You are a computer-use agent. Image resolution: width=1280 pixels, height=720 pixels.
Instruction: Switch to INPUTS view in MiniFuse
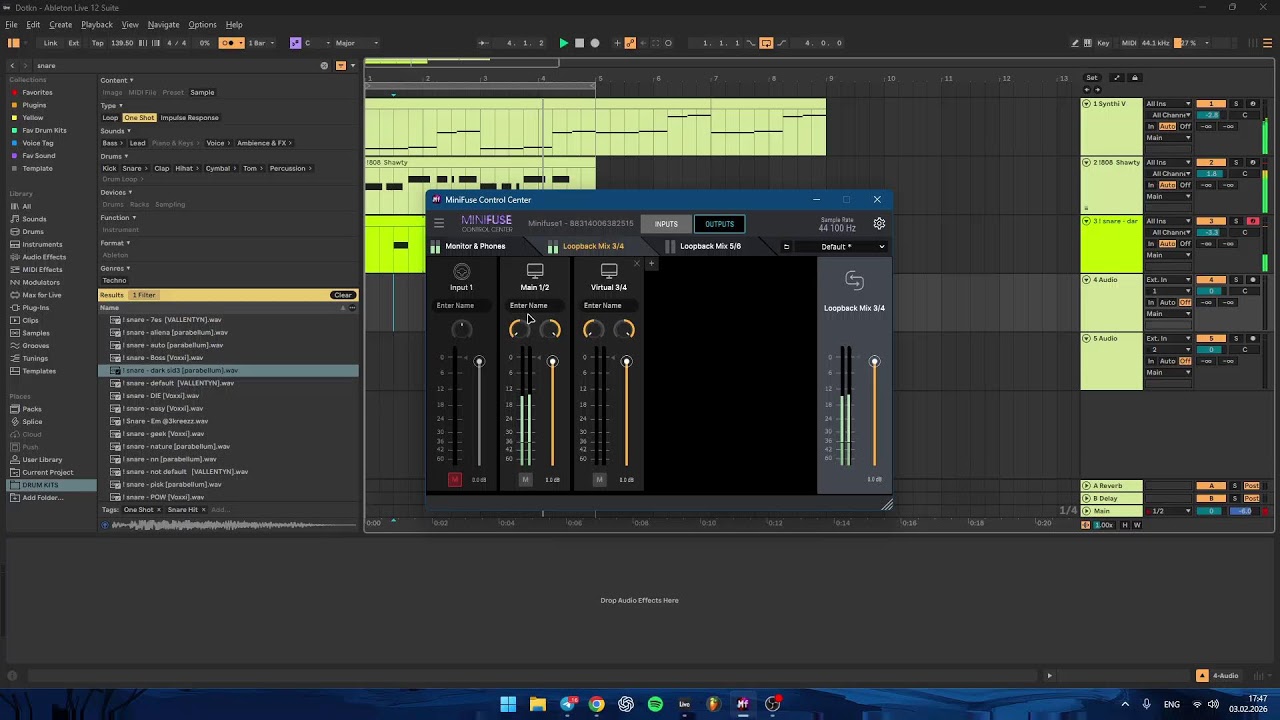click(x=666, y=224)
